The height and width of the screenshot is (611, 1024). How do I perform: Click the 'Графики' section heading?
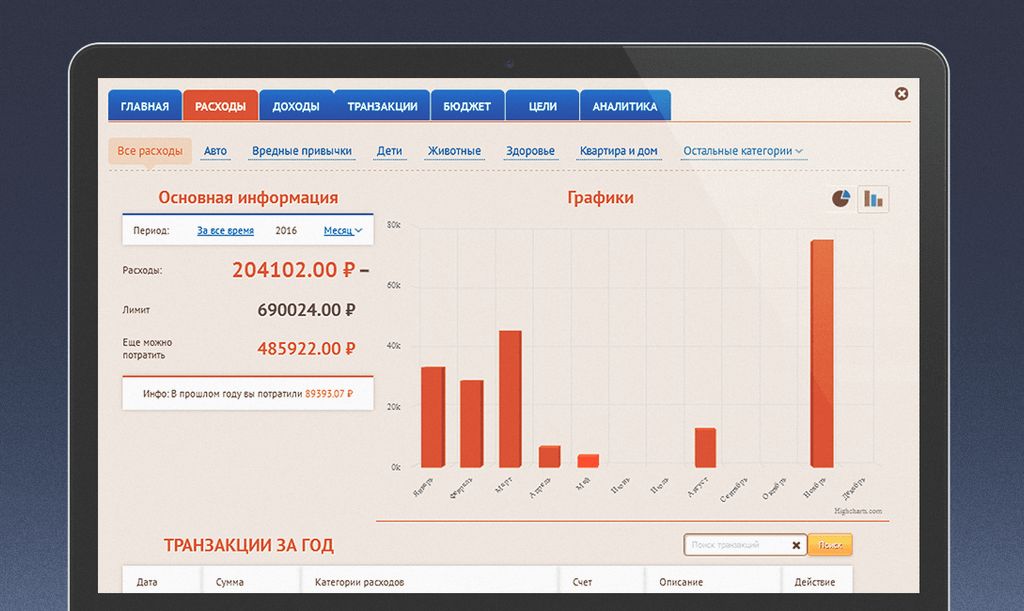(x=600, y=197)
